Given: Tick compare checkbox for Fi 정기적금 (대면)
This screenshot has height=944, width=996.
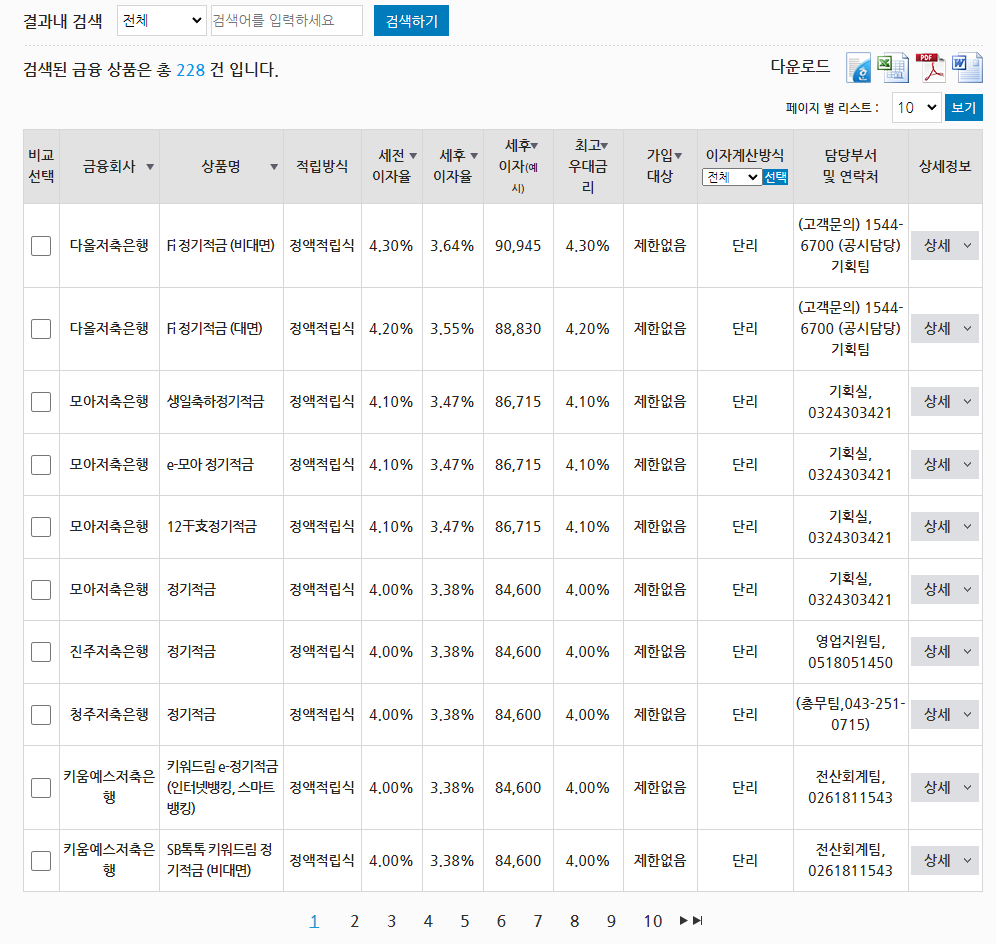Looking at the screenshot, I should [41, 329].
